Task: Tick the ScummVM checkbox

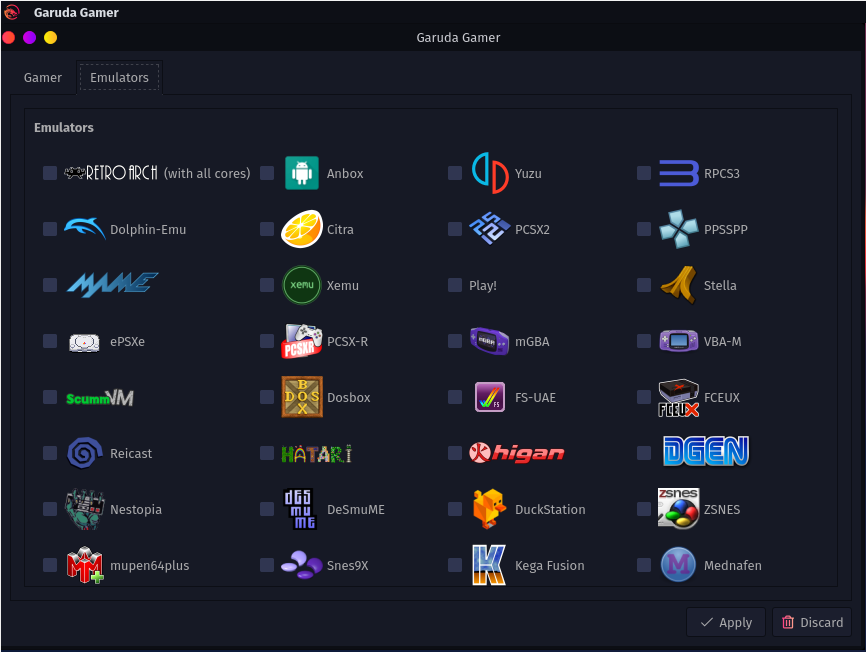Action: click(x=50, y=397)
